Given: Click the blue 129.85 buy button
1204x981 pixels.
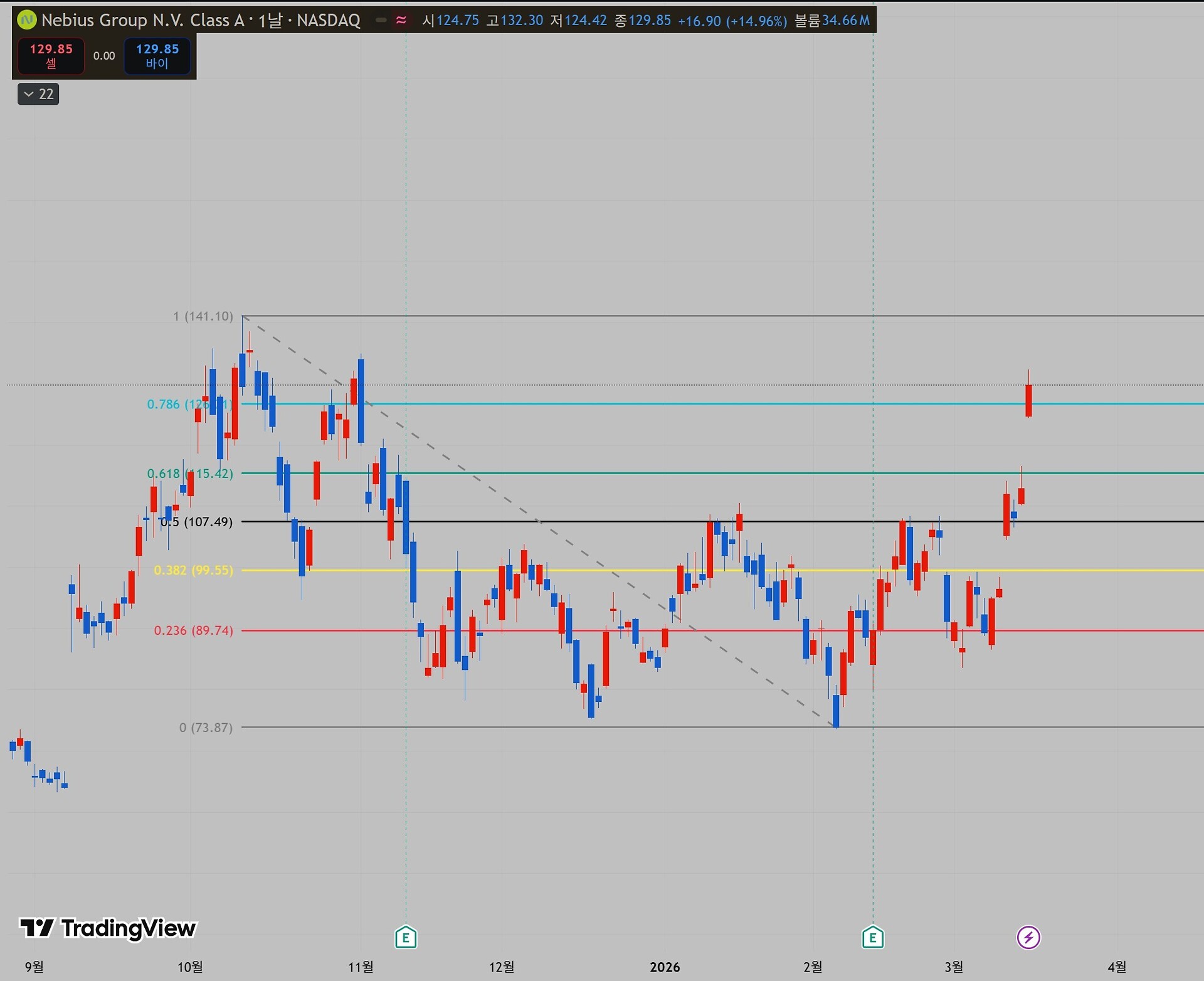Looking at the screenshot, I should tap(157, 56).
